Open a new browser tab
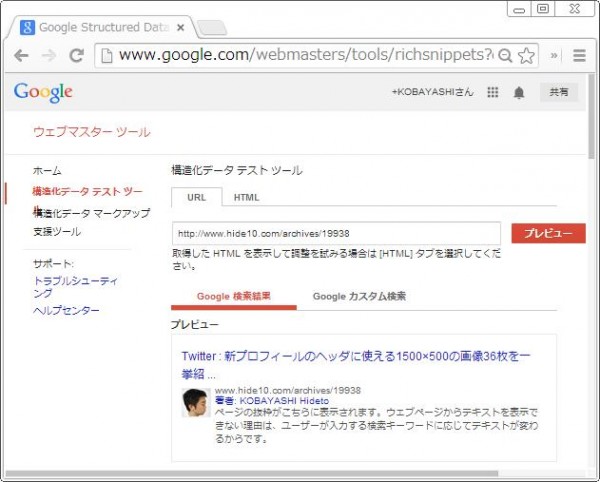 [212, 28]
